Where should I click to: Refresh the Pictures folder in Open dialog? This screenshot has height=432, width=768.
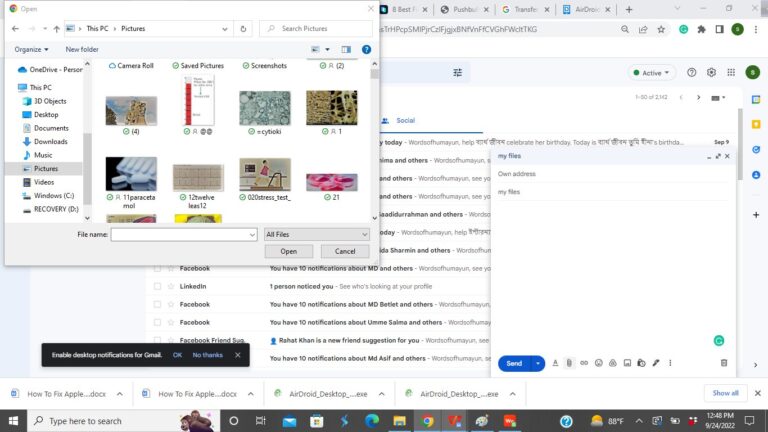(243, 29)
